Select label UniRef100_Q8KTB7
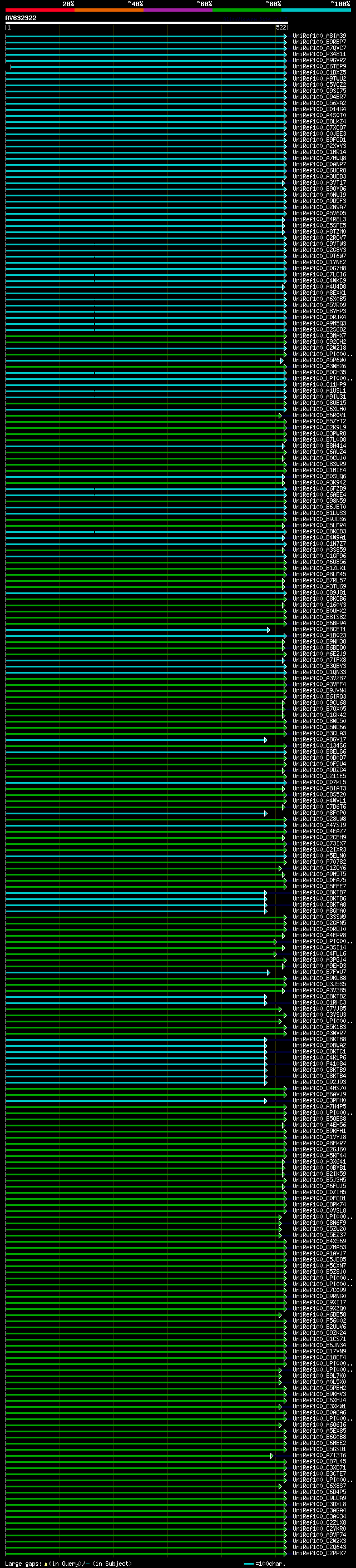 tap(319, 892)
